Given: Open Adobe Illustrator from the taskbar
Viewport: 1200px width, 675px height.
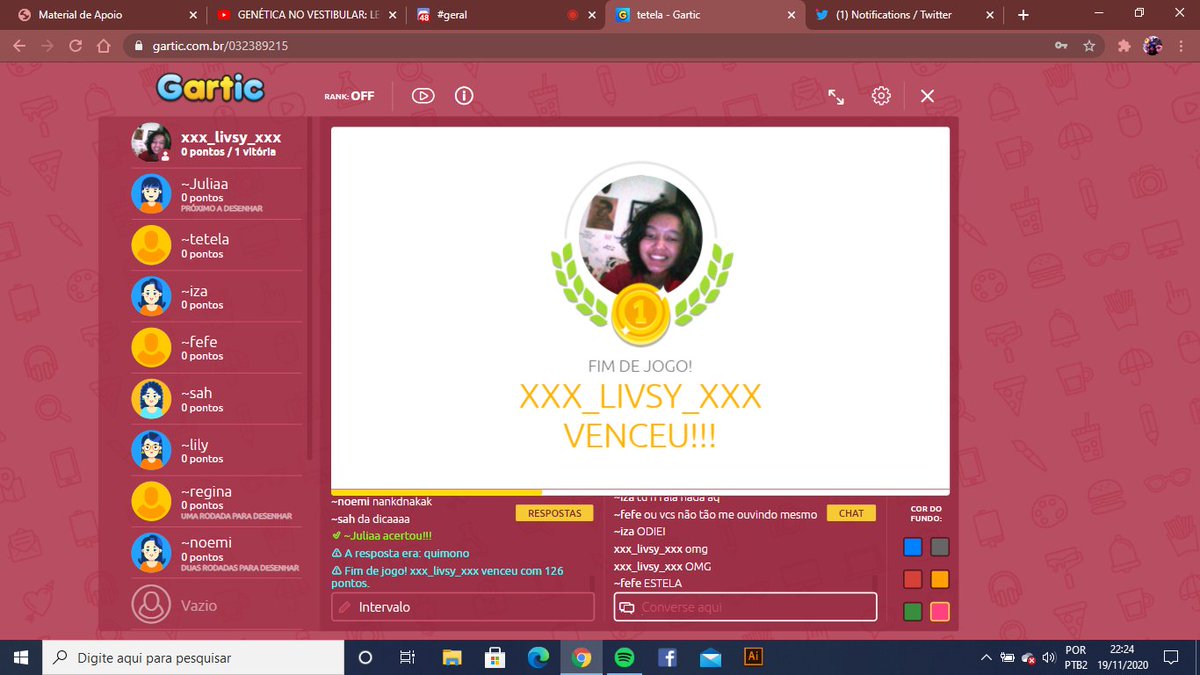Looking at the screenshot, I should 754,657.
